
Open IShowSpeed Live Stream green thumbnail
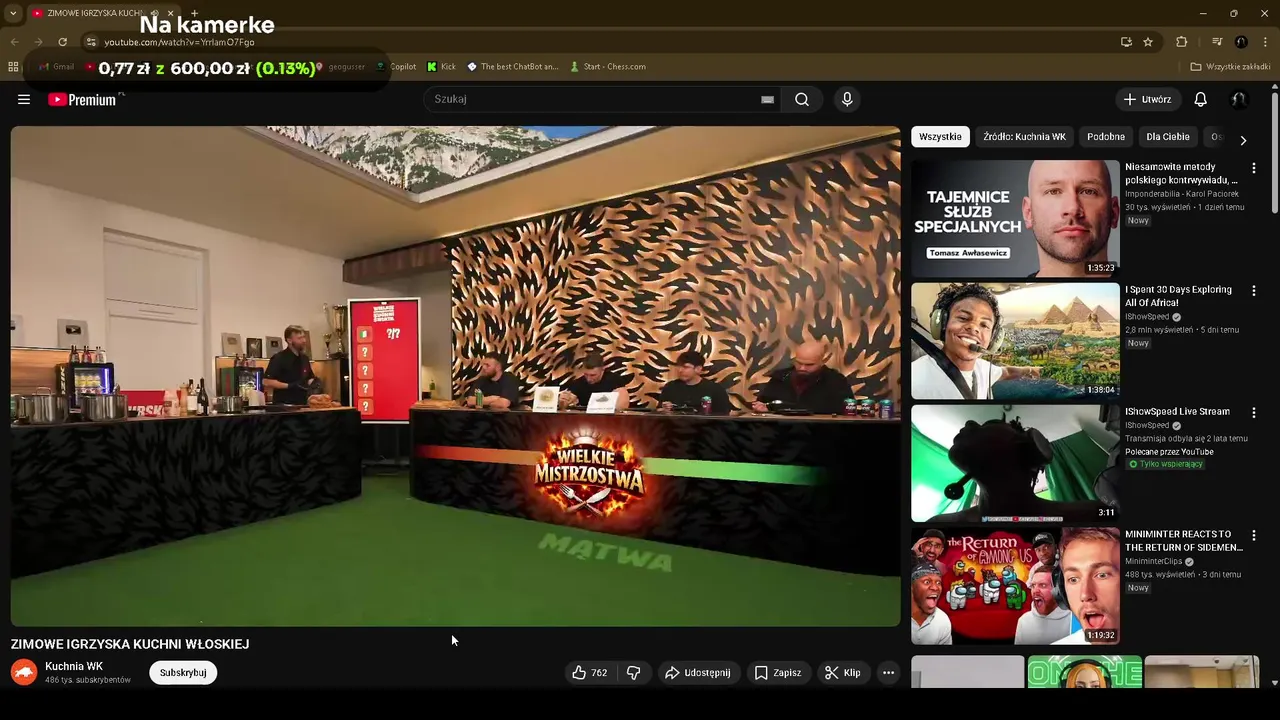click(x=1015, y=463)
